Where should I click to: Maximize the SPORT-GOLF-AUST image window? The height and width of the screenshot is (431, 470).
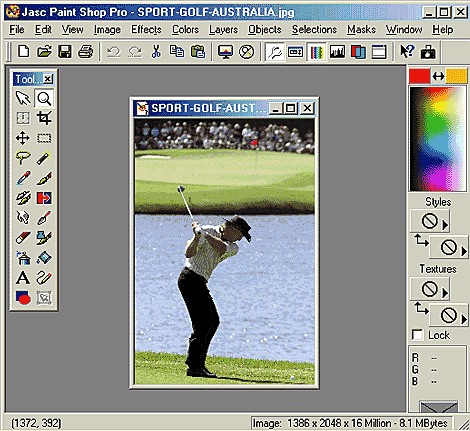[x=291, y=108]
